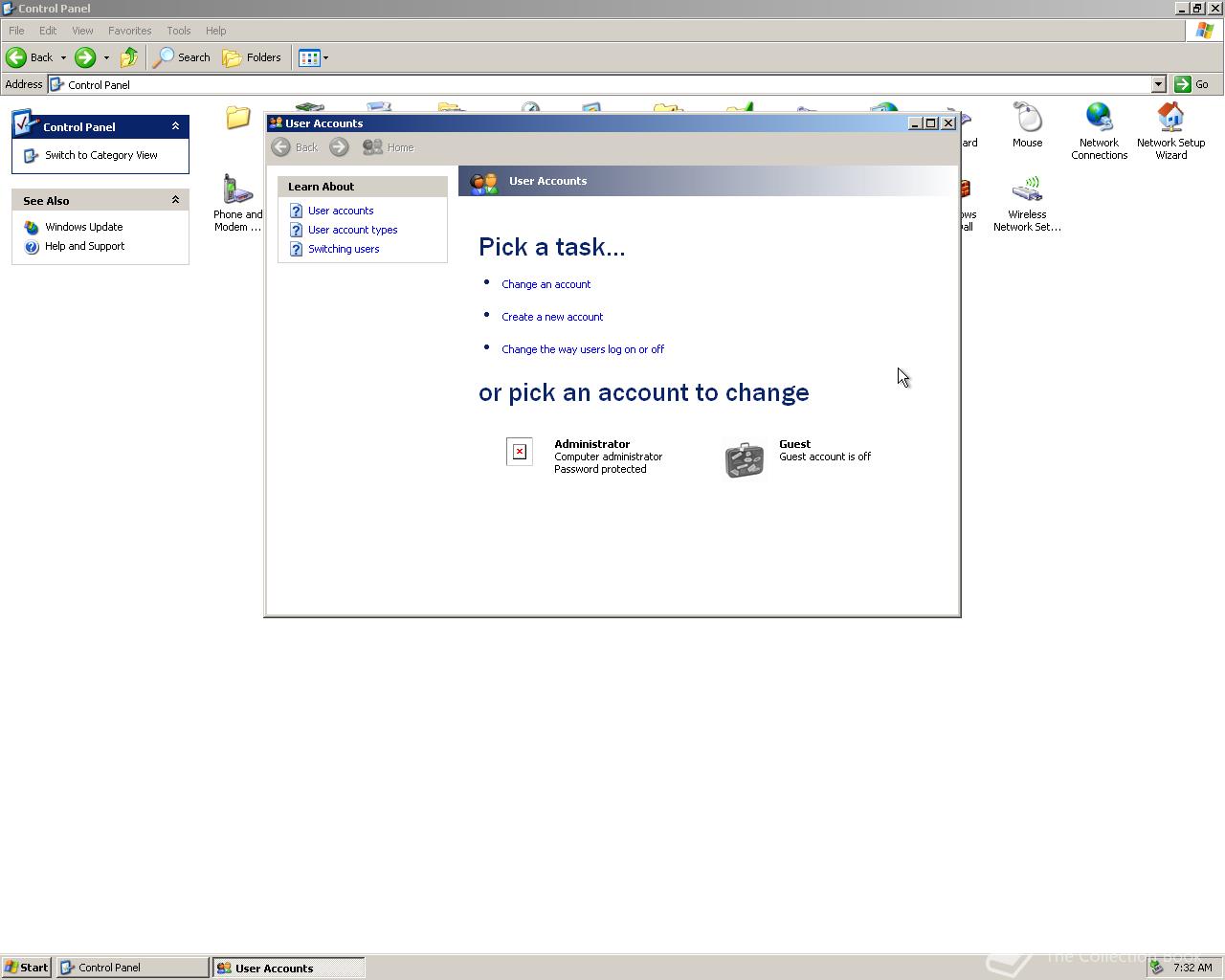Viewport: 1225px width, 980px height.
Task: Click the help icon beside User accounts
Action: click(x=296, y=211)
